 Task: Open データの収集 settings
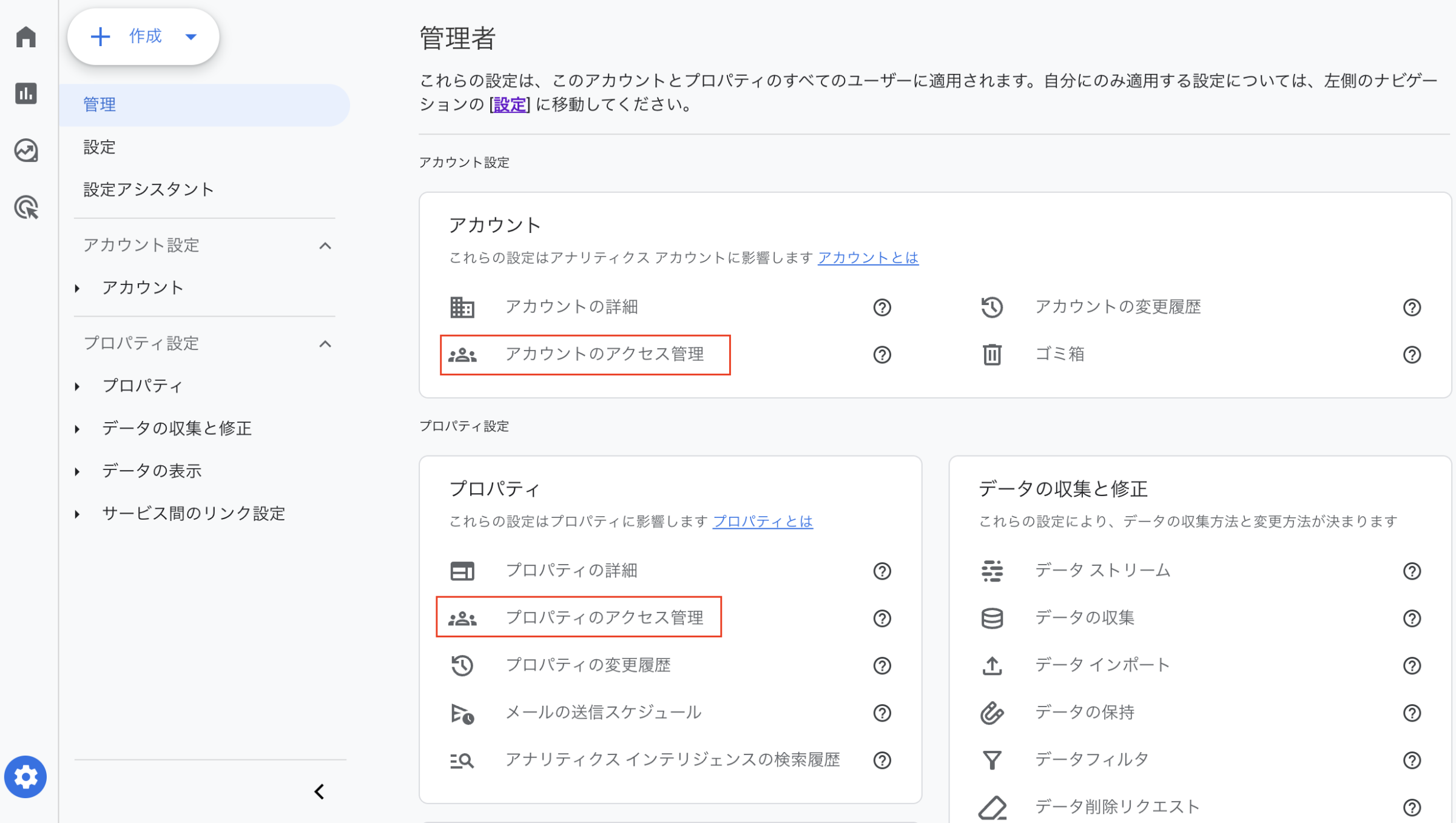(1085, 618)
